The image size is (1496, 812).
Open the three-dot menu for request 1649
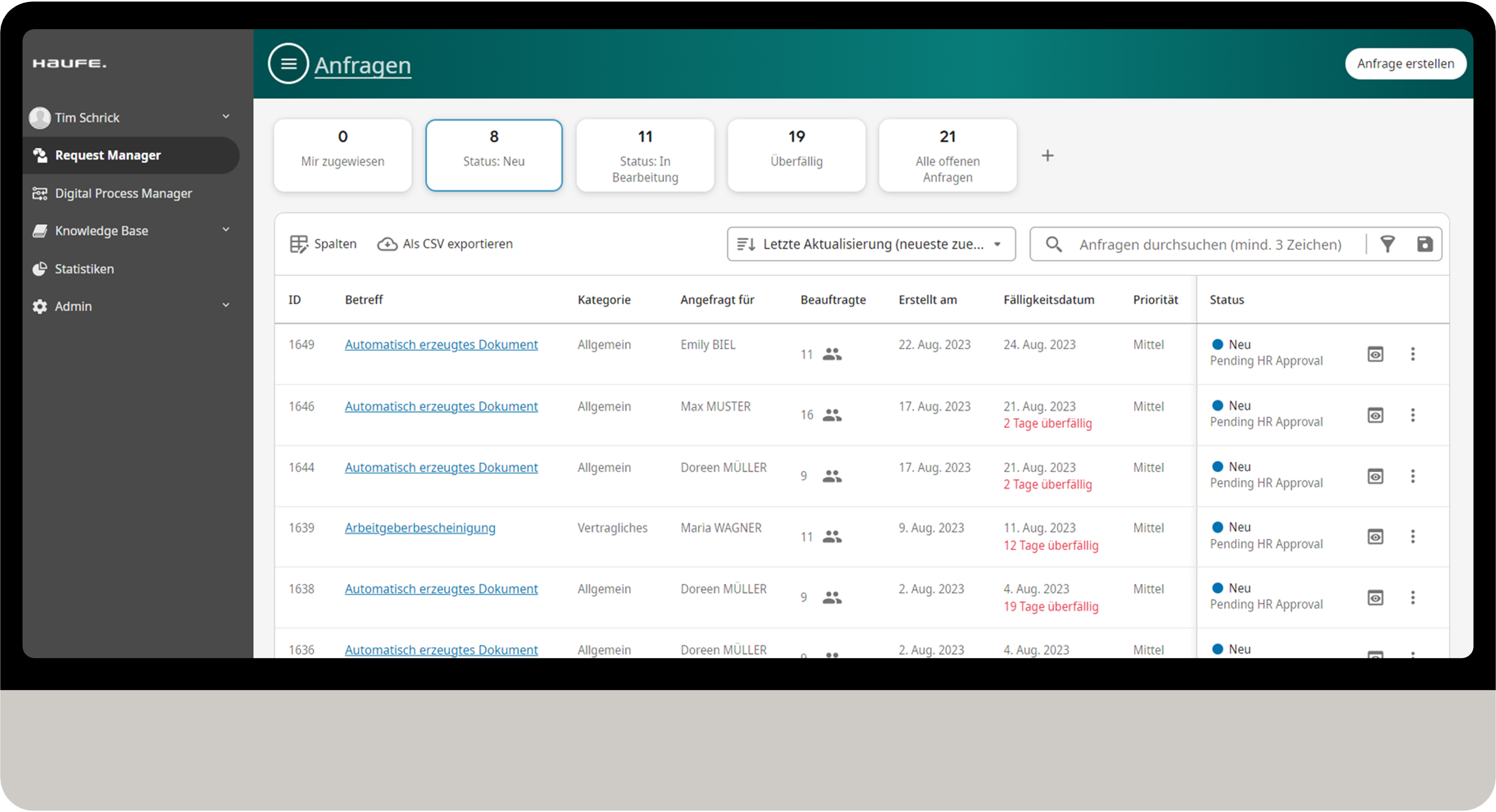tap(1412, 354)
